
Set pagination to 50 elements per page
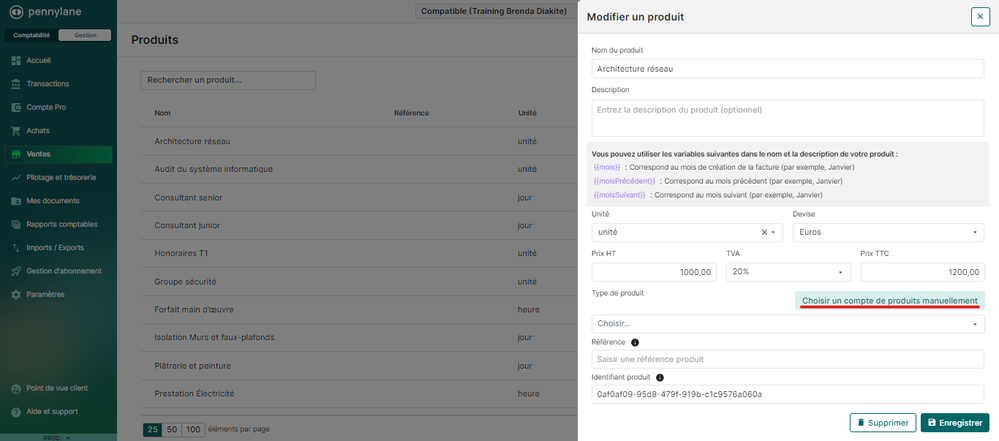point(172,429)
